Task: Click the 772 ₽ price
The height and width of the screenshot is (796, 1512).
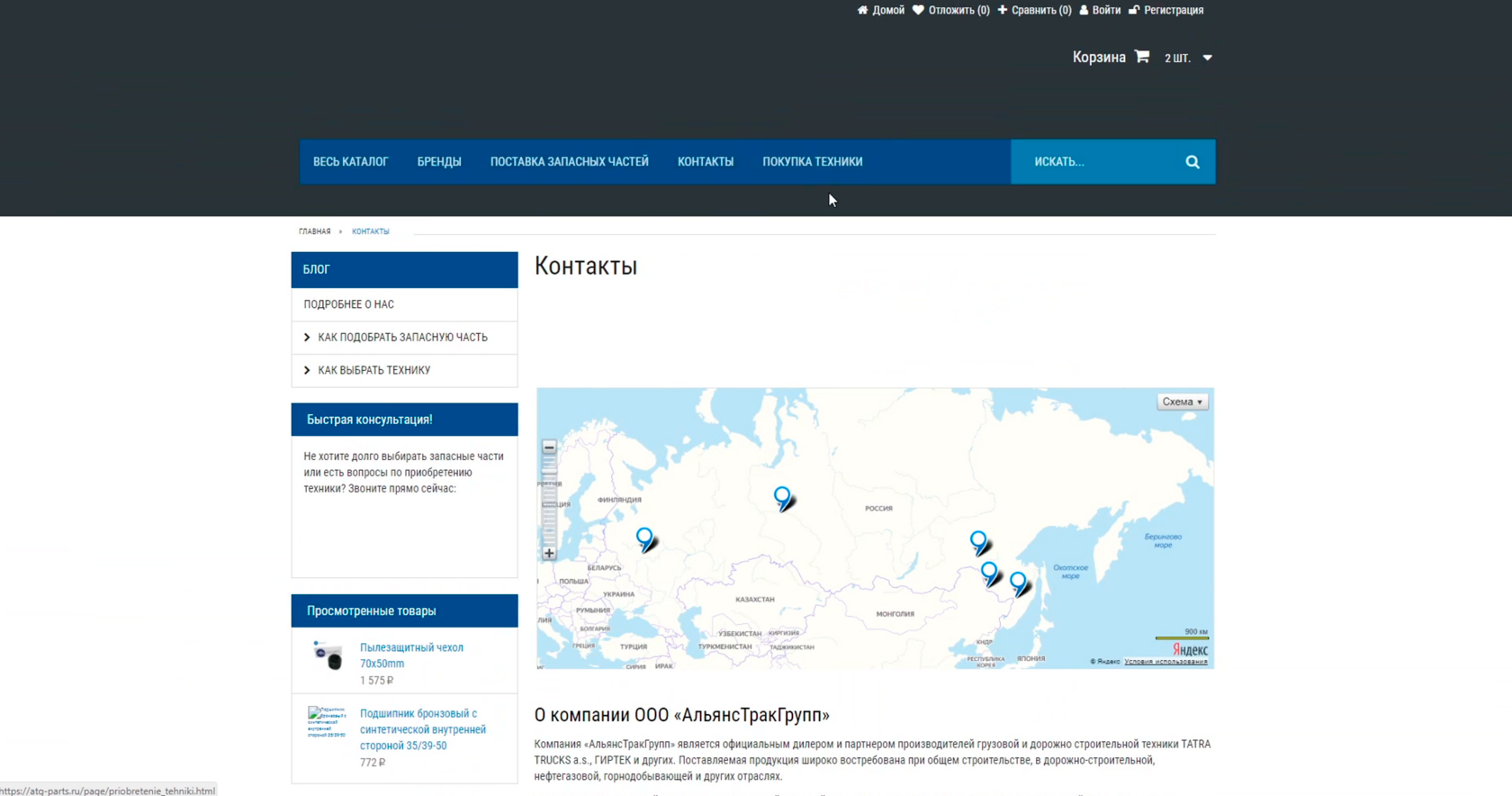Action: point(373,763)
